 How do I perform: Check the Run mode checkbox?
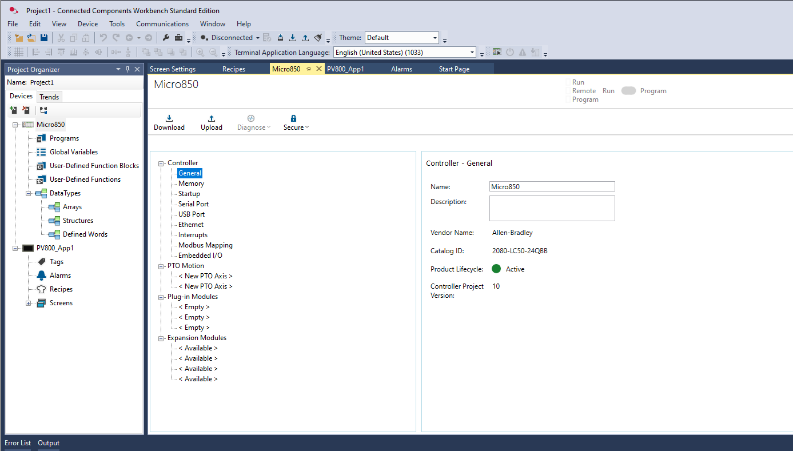[x=568, y=82]
